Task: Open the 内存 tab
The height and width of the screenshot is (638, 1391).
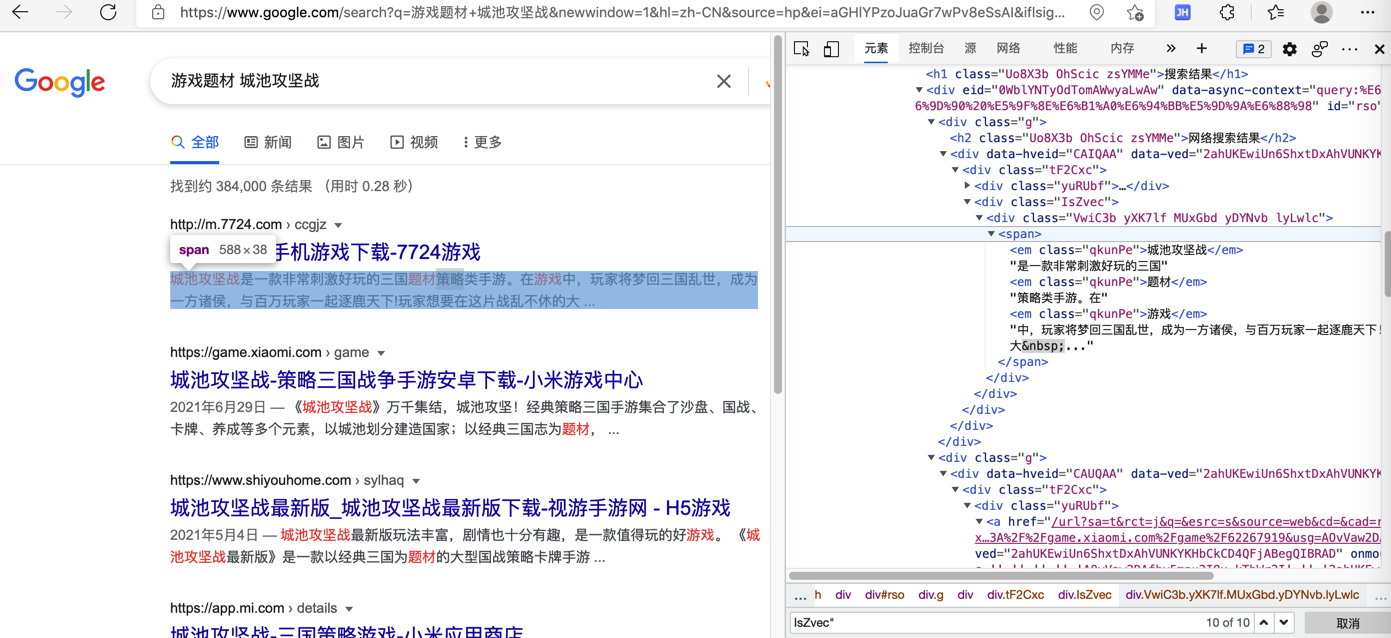Action: 1122,49
